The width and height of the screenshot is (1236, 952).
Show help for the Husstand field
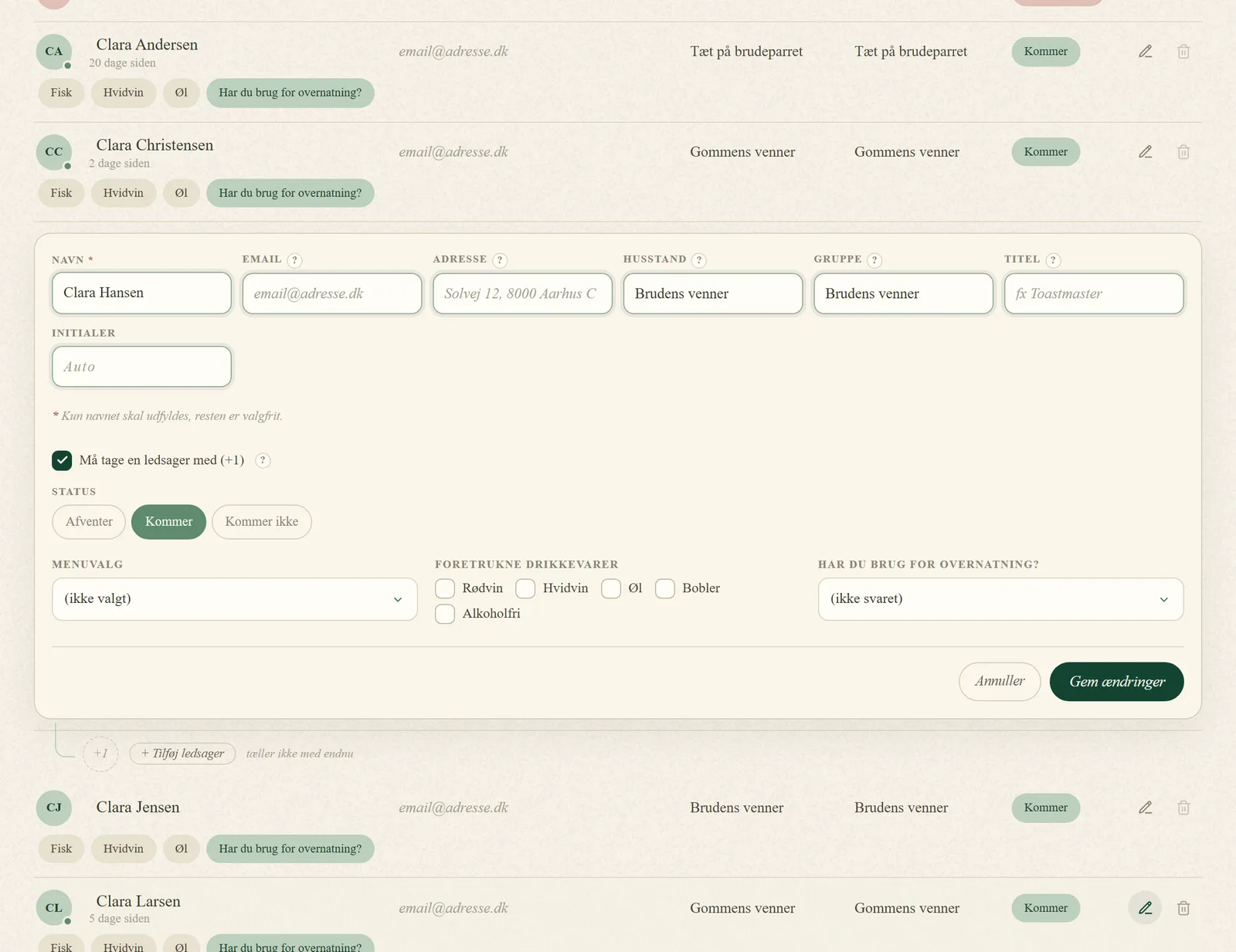click(699, 260)
